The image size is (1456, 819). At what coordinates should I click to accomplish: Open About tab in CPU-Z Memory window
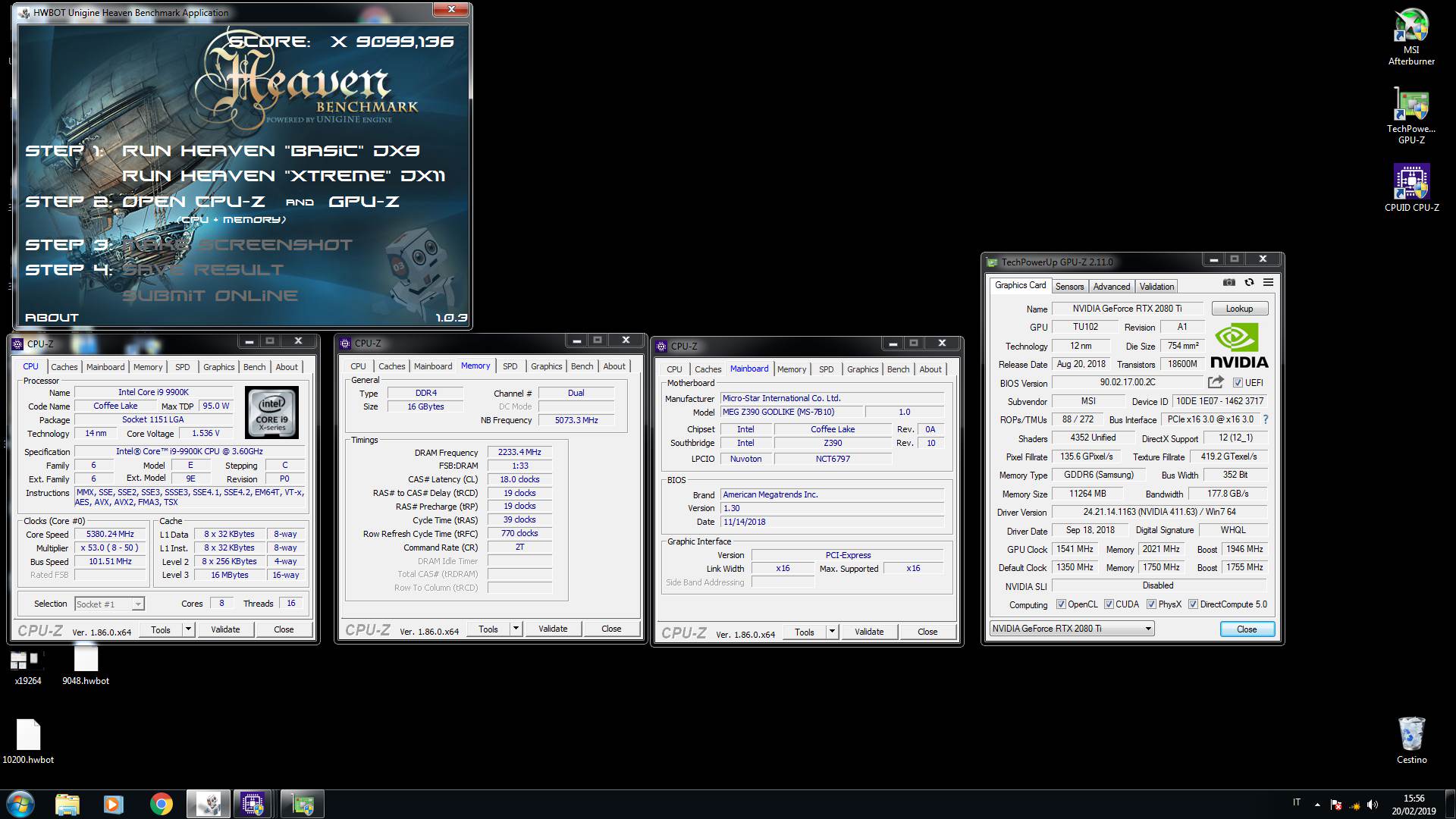(x=614, y=366)
